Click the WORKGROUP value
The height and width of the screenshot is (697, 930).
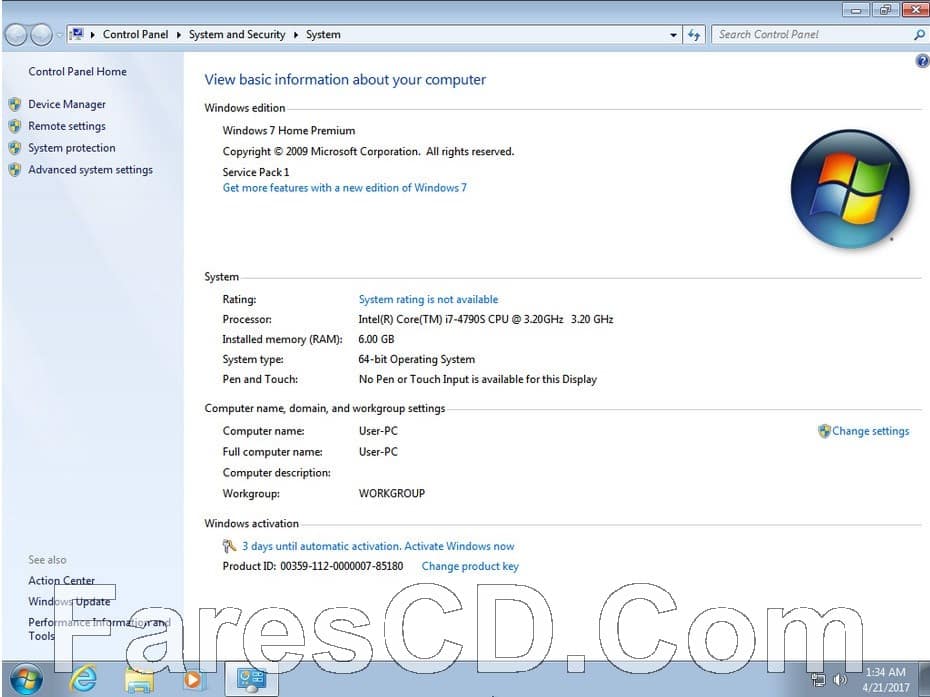391,494
